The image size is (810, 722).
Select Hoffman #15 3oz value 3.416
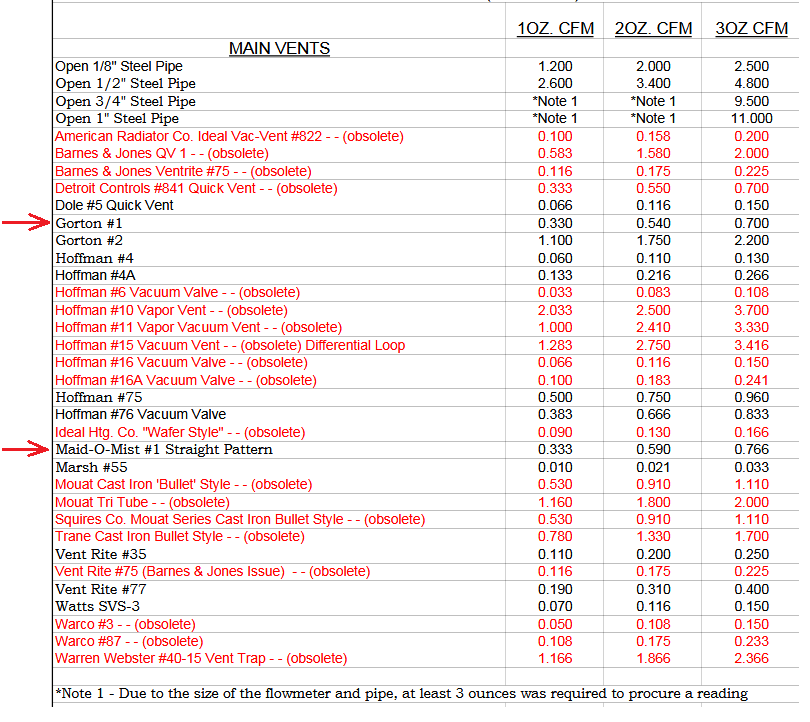pos(752,345)
